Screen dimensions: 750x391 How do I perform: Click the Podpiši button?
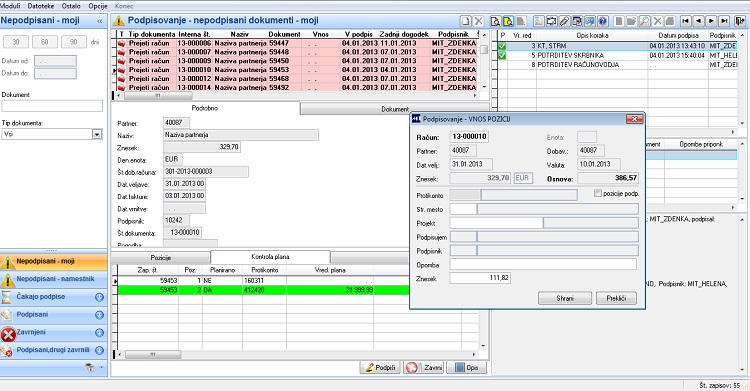click(380, 368)
